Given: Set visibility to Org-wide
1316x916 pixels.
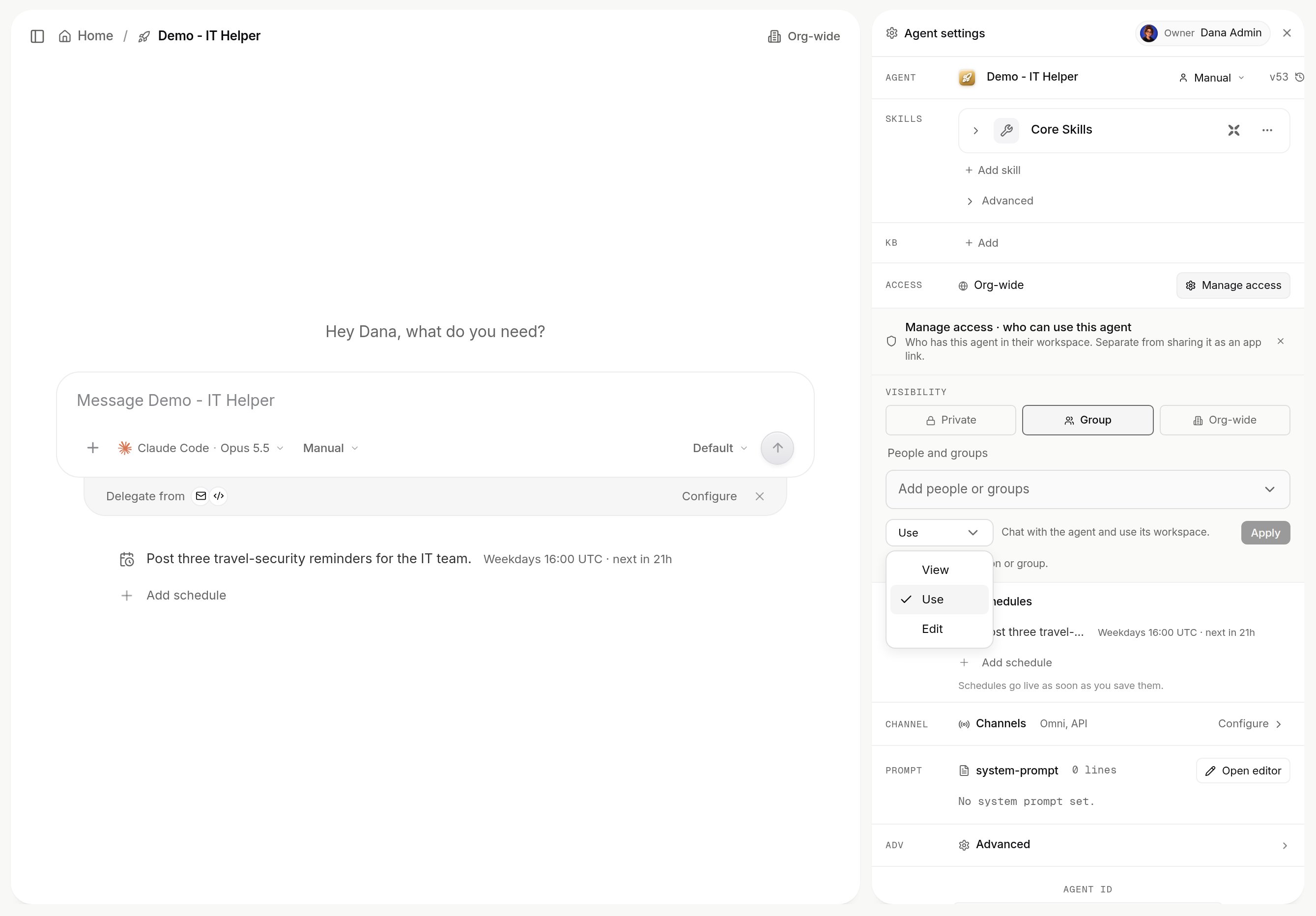Looking at the screenshot, I should 1224,420.
